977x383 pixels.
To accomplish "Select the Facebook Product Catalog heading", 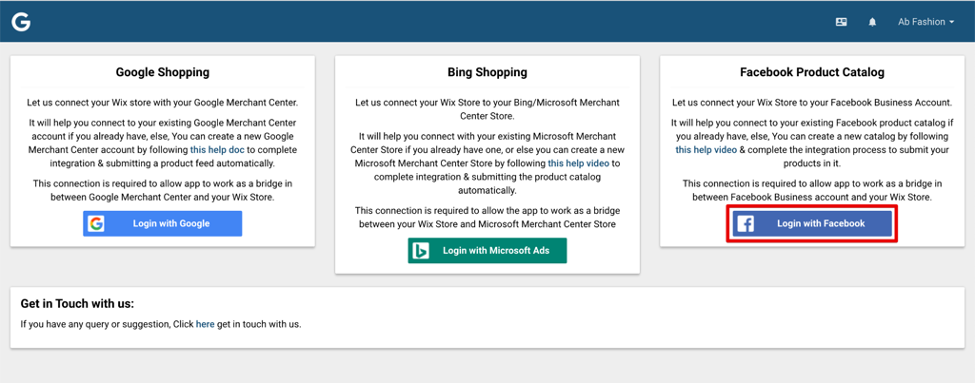I will point(812,72).
